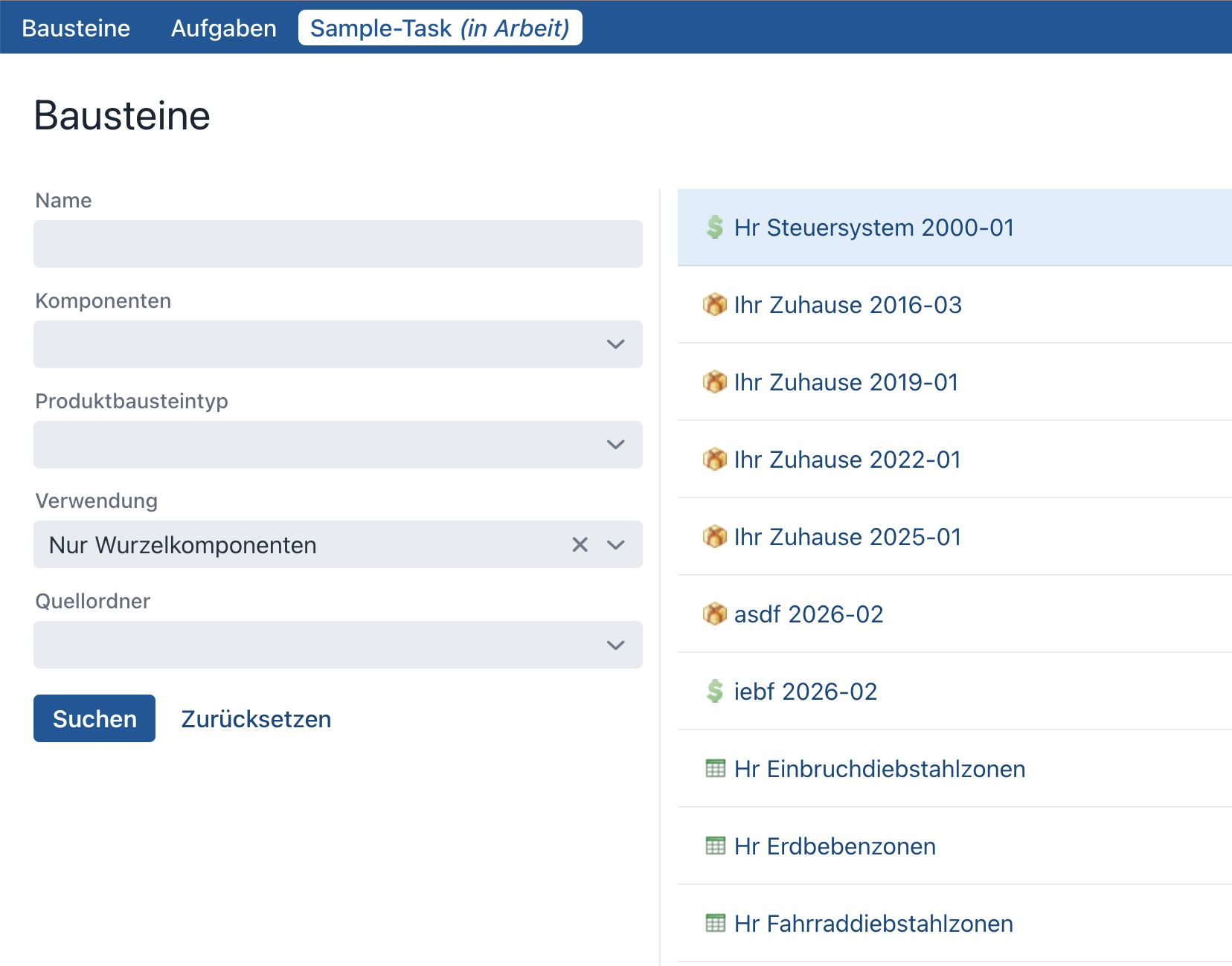Screen dimensions: 1232x966
Task: Expand the Verwendung dropdown arrow
Action: click(615, 545)
